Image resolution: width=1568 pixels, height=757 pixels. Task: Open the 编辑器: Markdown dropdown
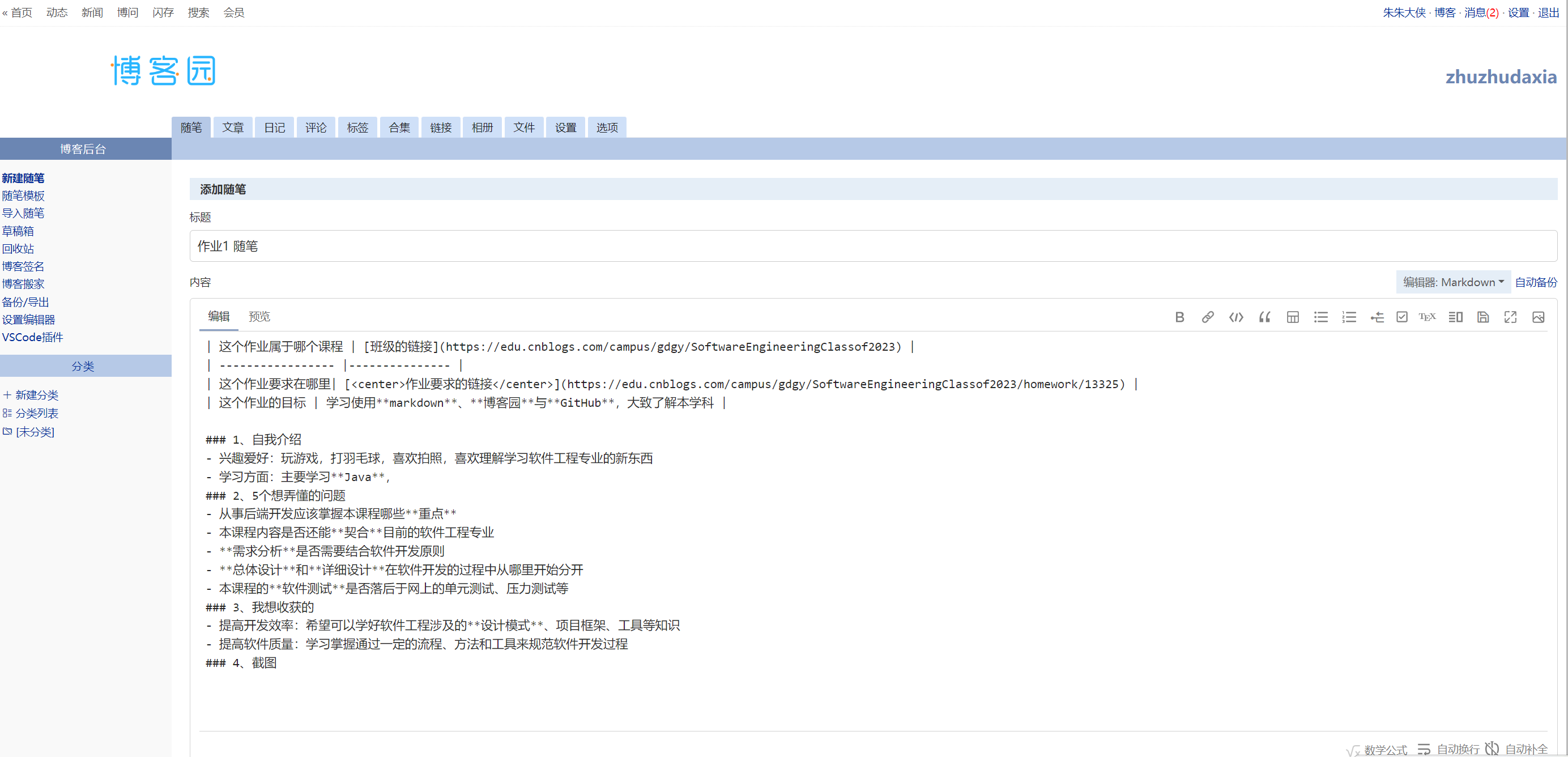click(1452, 282)
